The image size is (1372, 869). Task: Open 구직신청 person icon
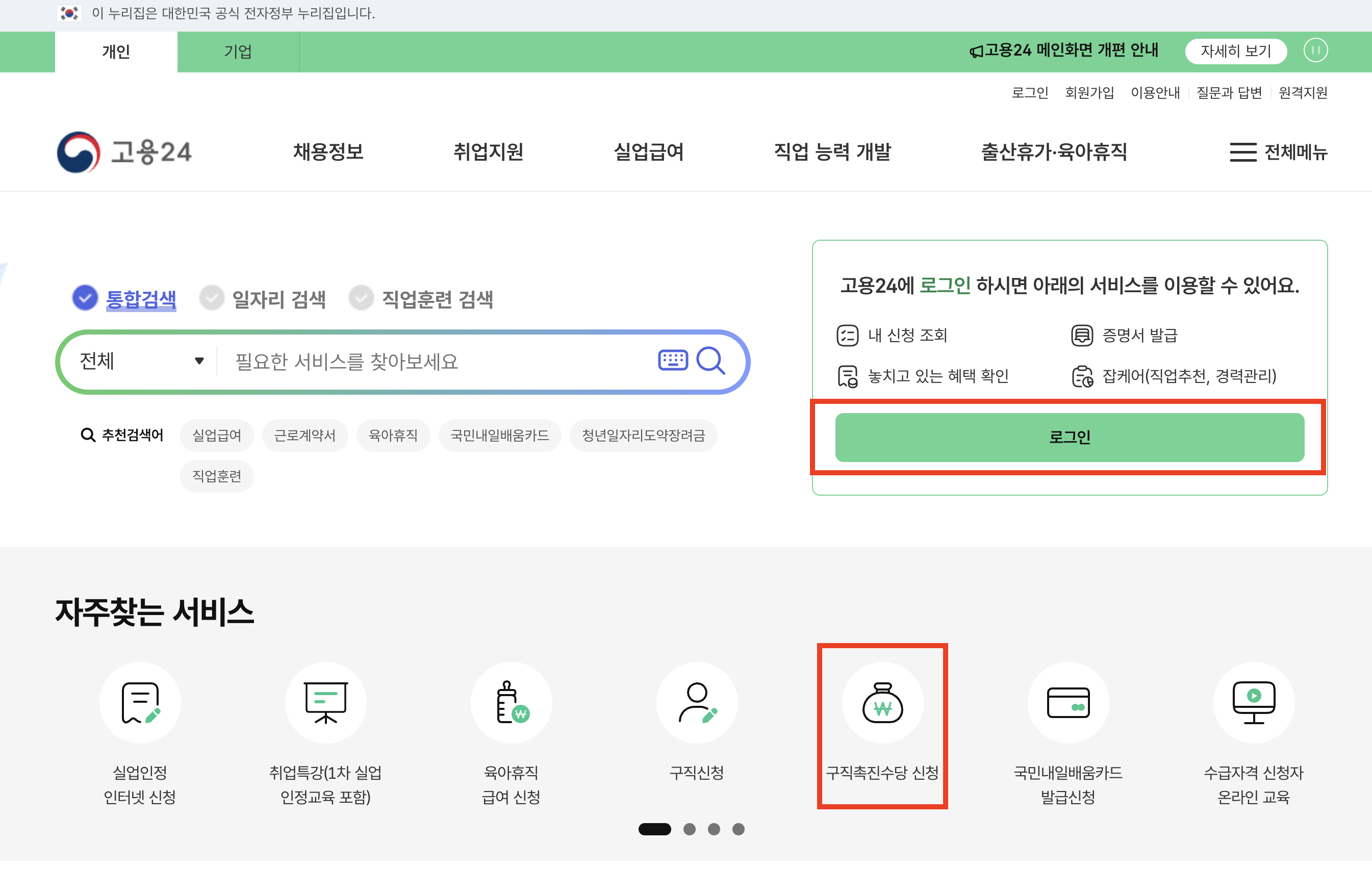click(696, 703)
